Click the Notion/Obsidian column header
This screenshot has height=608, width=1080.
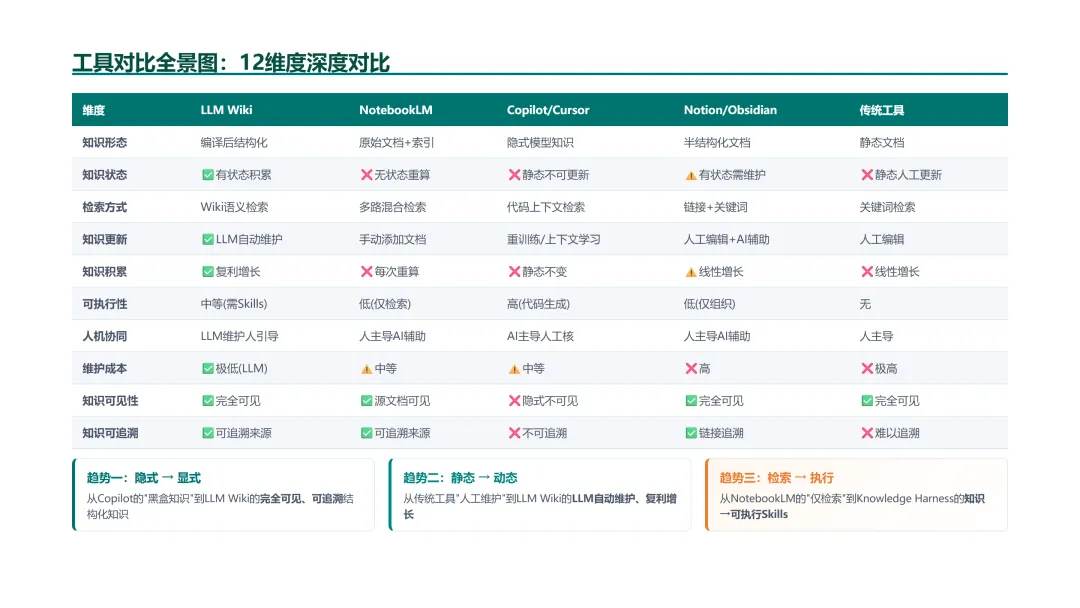pyautogui.click(x=730, y=110)
